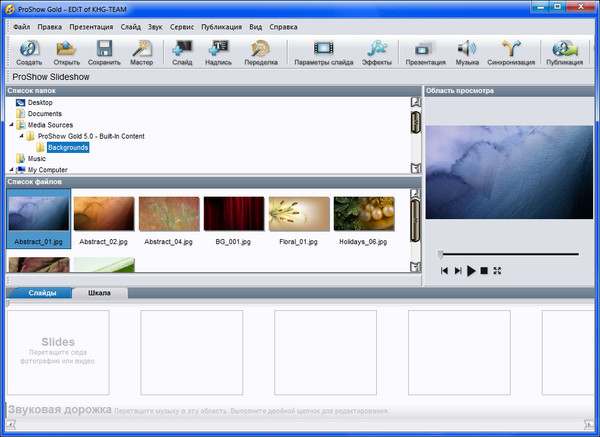Stop the preview playback
The width and height of the screenshot is (600, 437).
(484, 271)
